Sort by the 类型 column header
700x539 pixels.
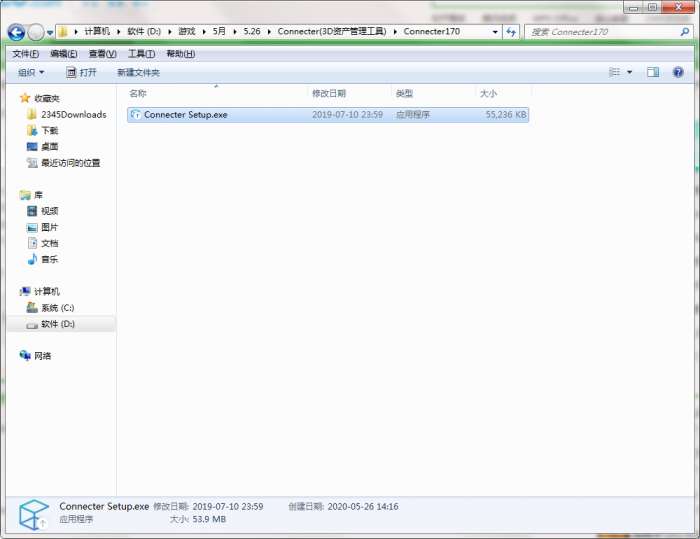pyautogui.click(x=404, y=93)
